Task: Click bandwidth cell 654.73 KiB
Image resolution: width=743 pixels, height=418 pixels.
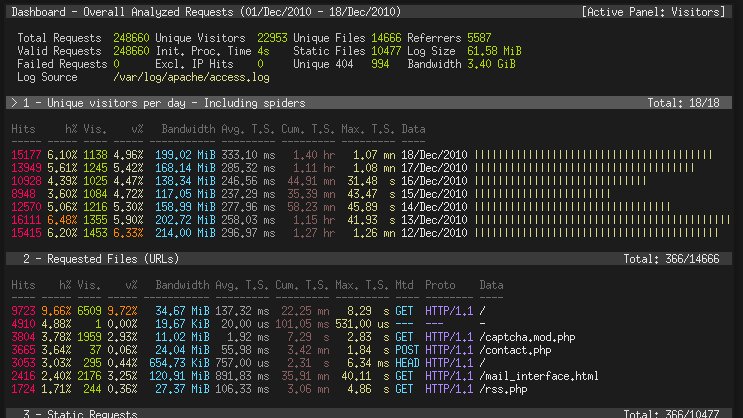Action: pos(179,363)
